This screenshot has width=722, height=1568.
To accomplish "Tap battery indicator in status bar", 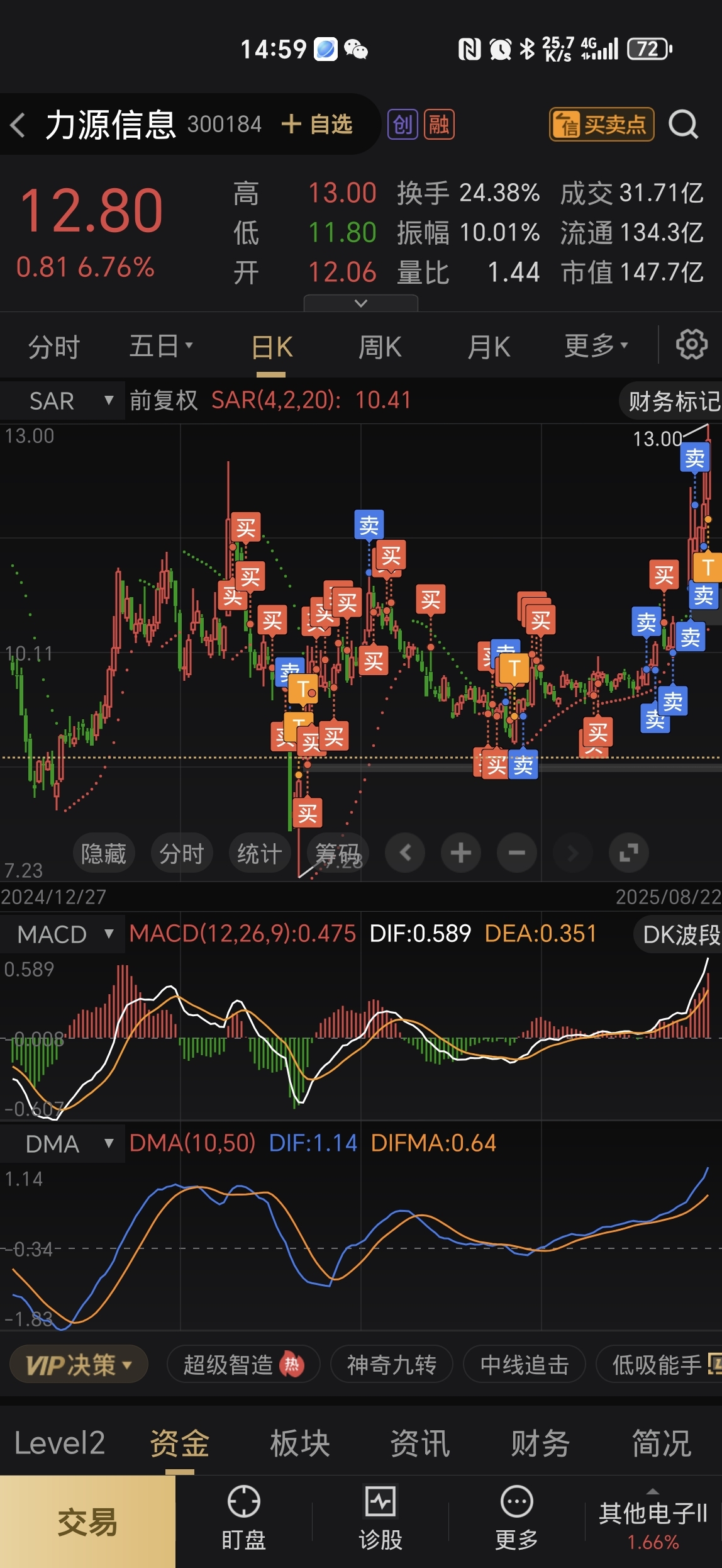I will tap(650, 48).
